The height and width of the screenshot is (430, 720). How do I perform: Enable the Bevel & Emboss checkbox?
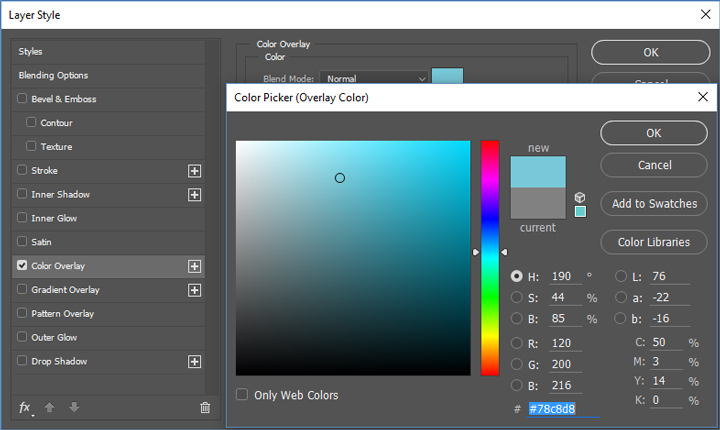(x=22, y=98)
